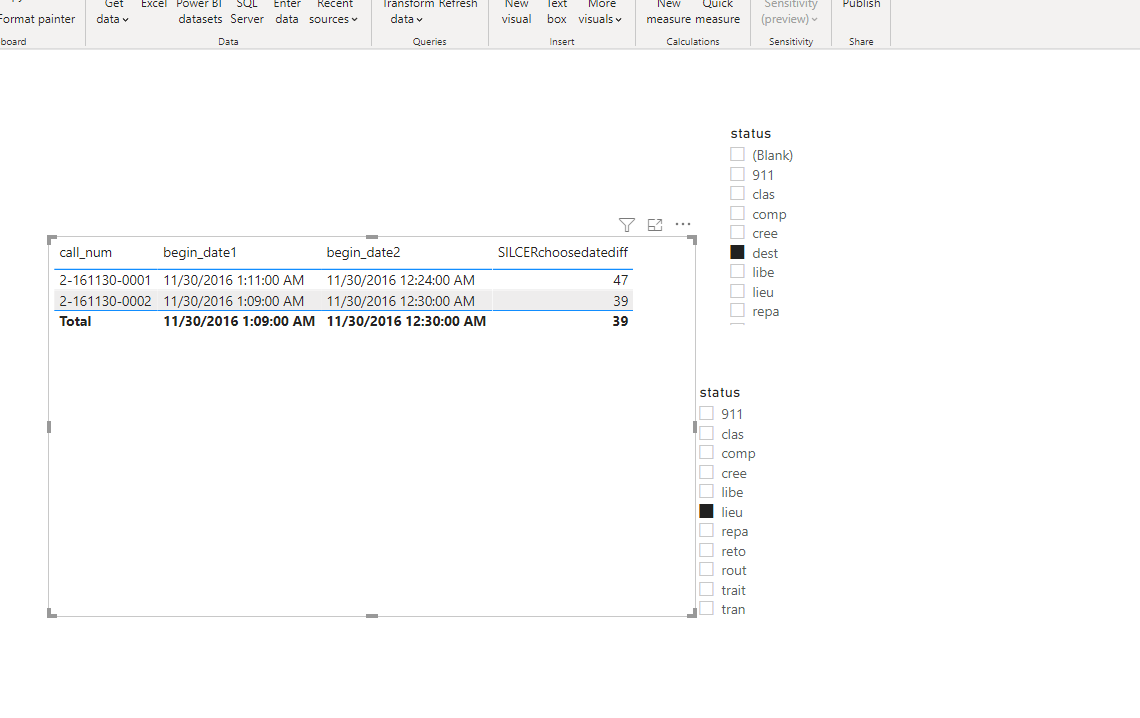Screen dimensions: 1140x718
Task: Sort by begin_date1 column header
Action: (x=200, y=253)
